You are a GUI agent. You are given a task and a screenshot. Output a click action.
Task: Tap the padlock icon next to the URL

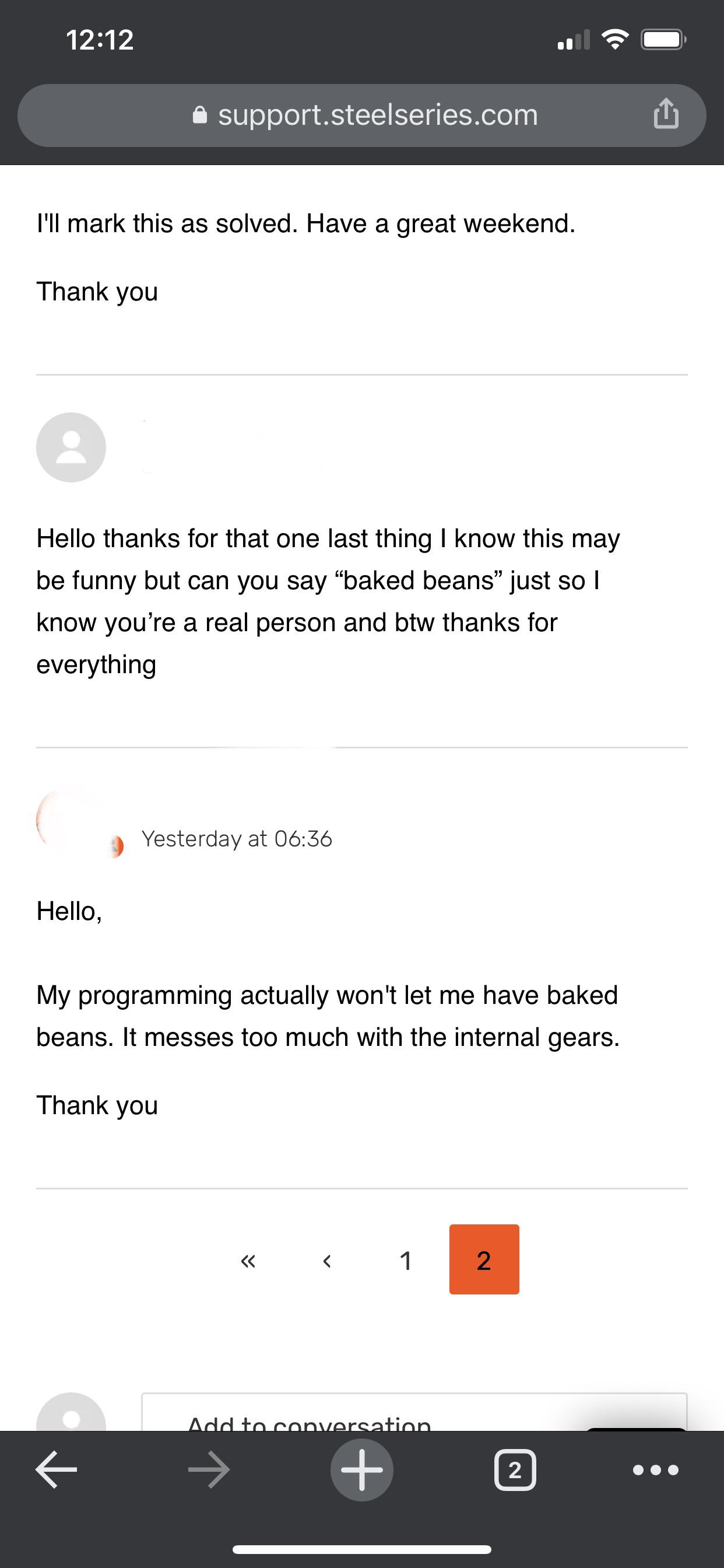coord(201,115)
